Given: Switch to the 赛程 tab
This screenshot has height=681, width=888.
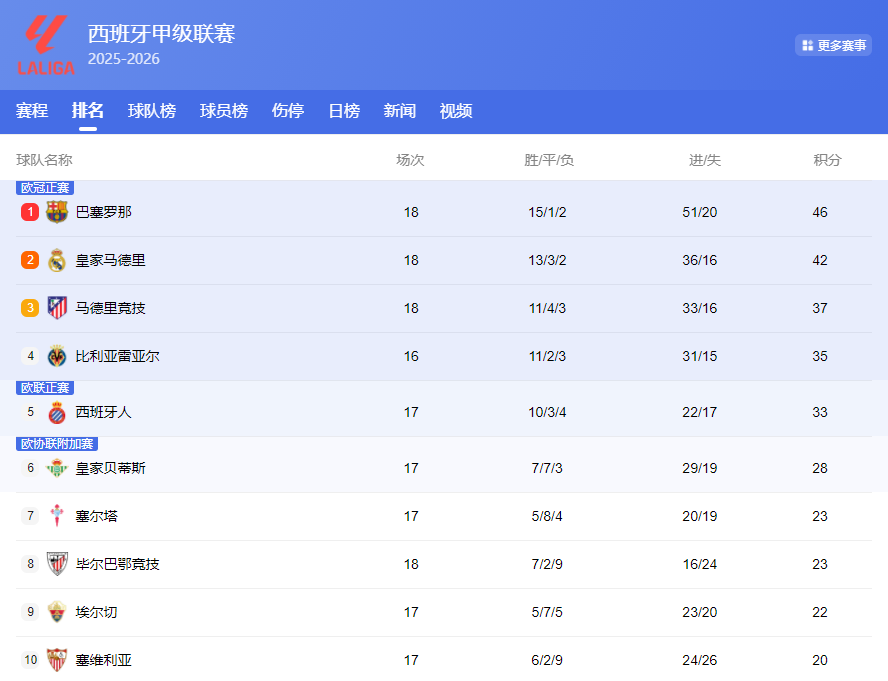Looking at the screenshot, I should (32, 110).
